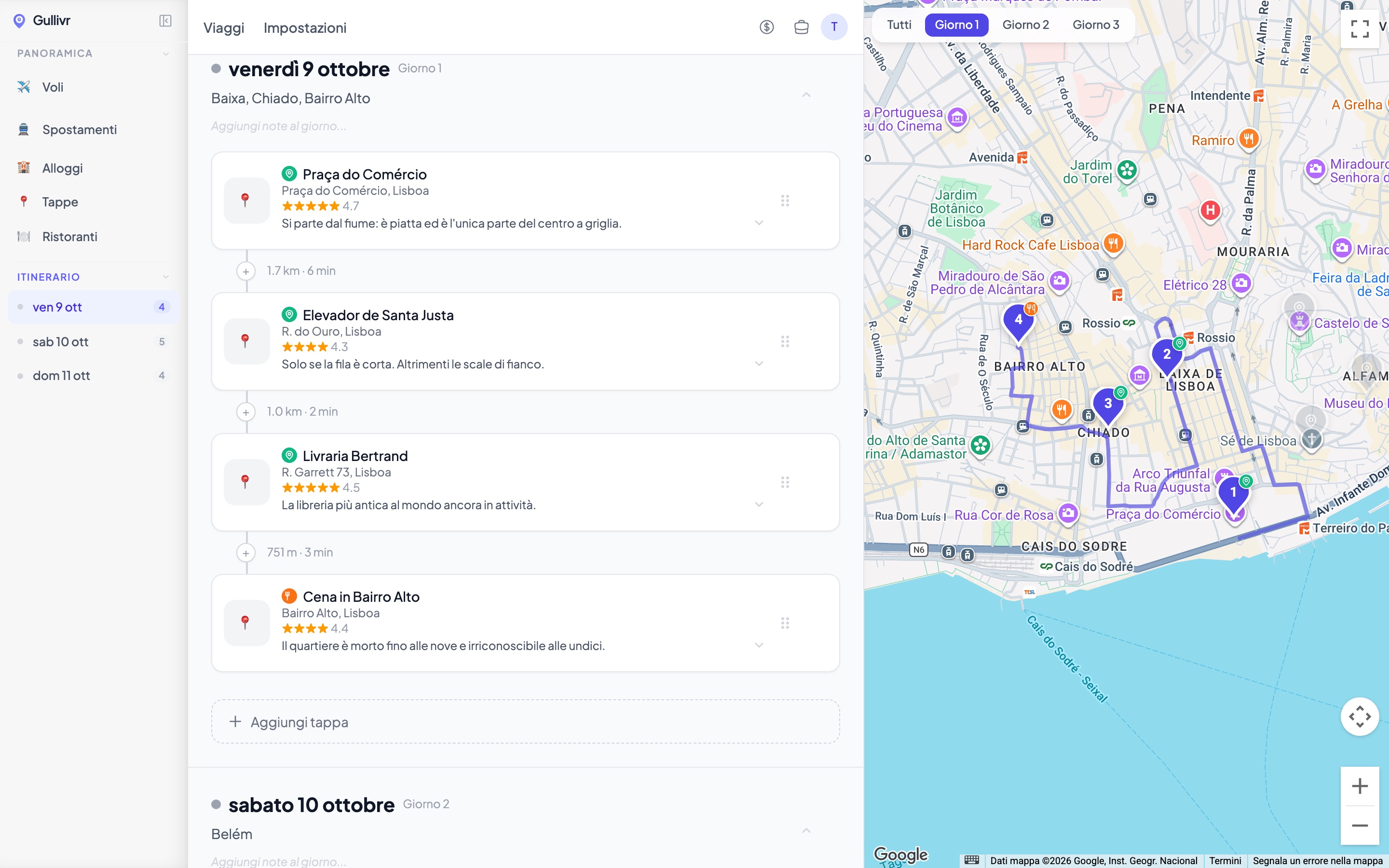Open Spostamenti in the sidebar
1389x868 pixels.
click(x=94, y=130)
